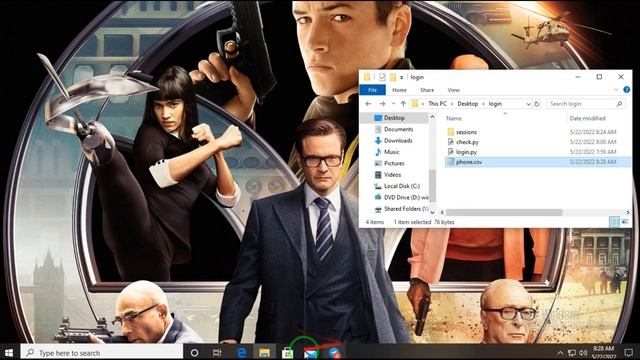Open Task View from the taskbar
640x360 pixels.
pos(217,353)
